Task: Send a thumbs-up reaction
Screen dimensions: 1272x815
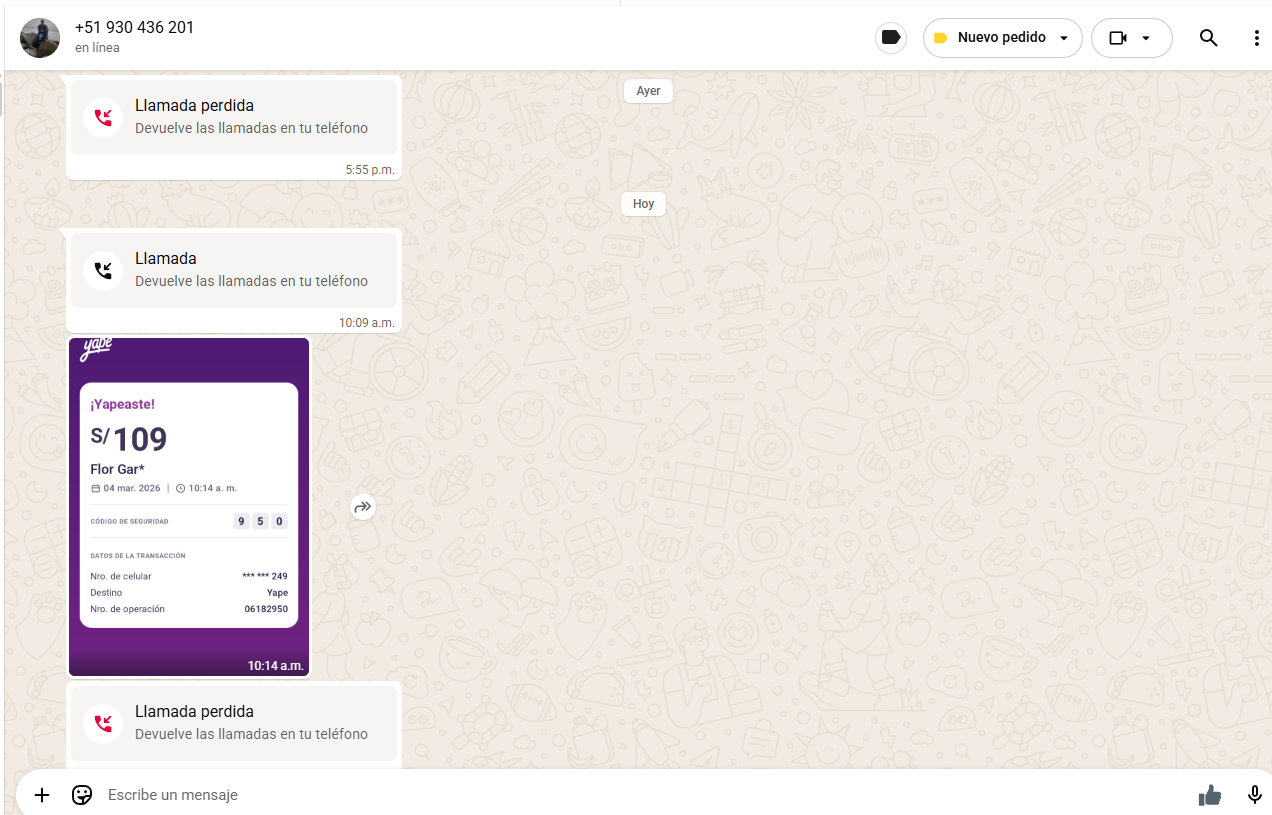Action: tap(1210, 795)
